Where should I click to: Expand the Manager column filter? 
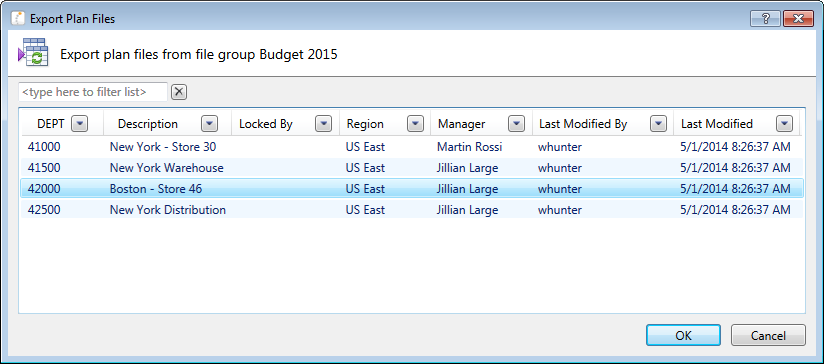[x=517, y=124]
